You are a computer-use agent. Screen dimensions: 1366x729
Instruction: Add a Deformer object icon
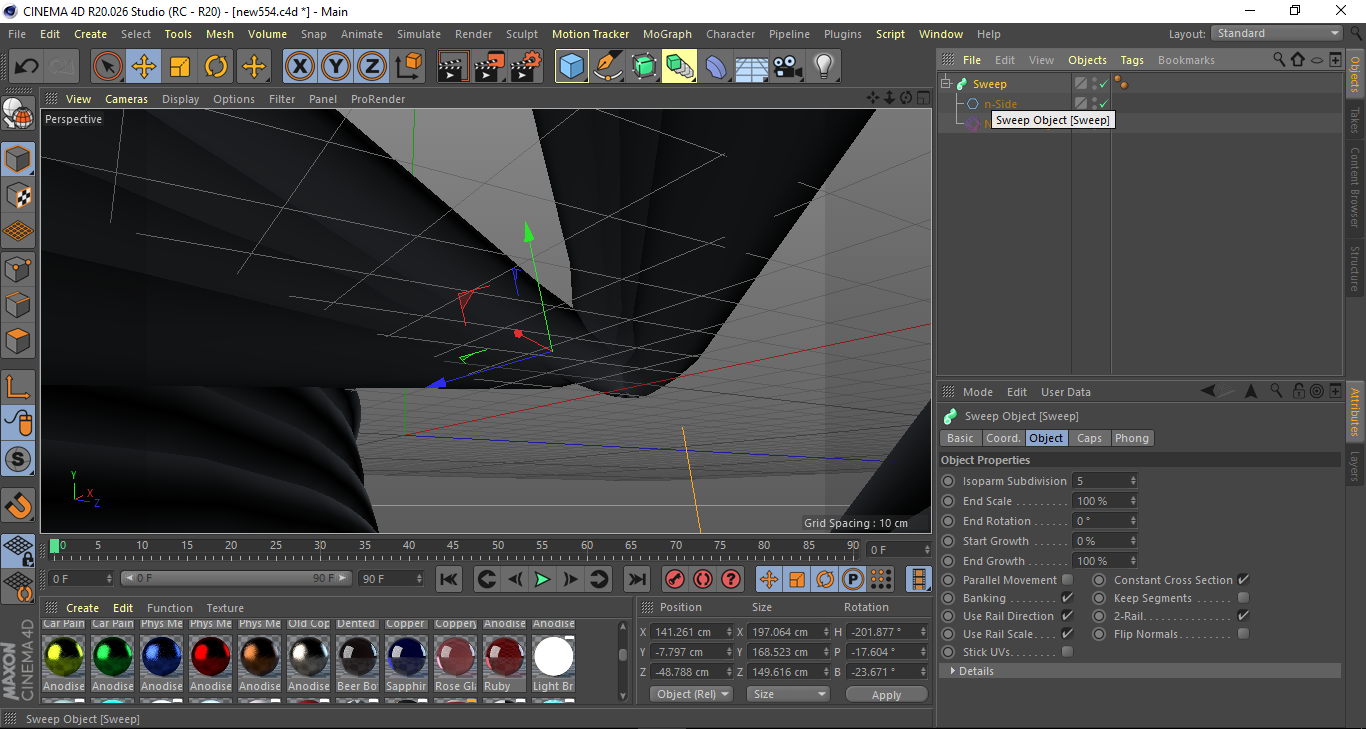717,67
